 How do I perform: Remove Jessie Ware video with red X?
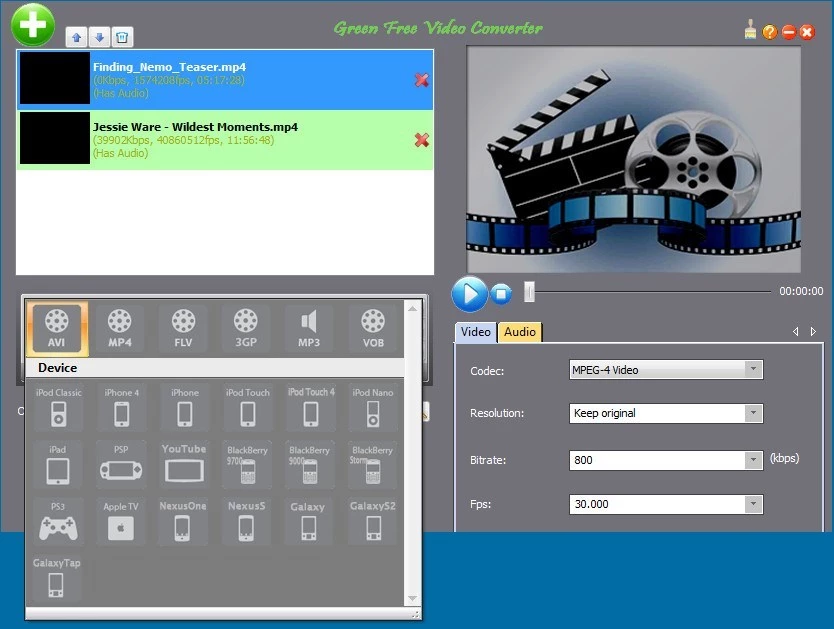[422, 140]
